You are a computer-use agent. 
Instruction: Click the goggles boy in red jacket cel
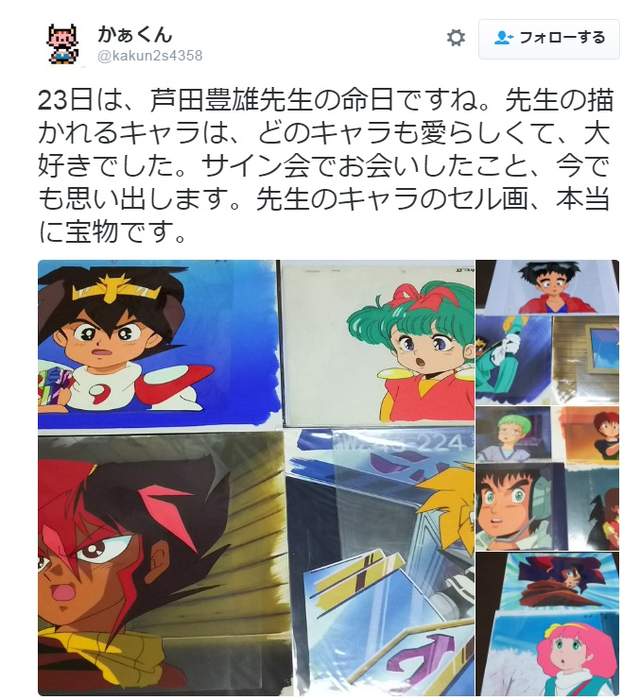548,287
